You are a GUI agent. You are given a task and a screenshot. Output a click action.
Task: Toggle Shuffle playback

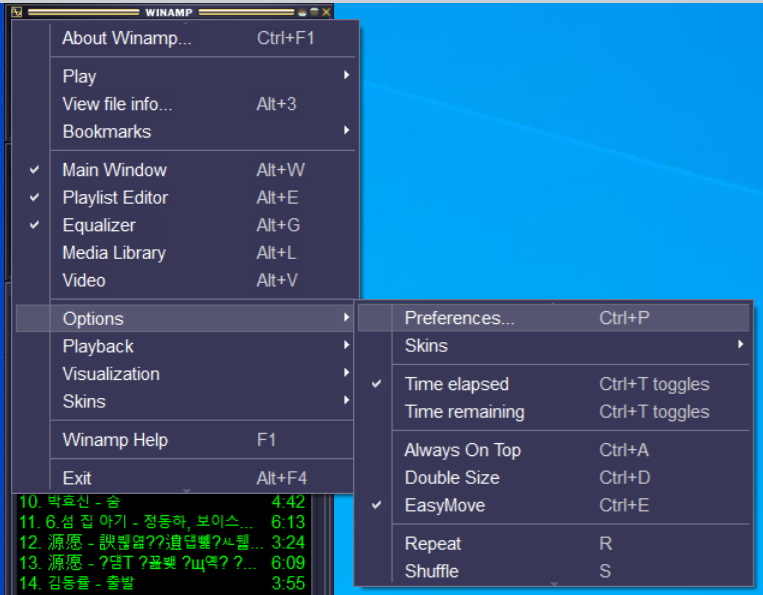(x=553, y=571)
